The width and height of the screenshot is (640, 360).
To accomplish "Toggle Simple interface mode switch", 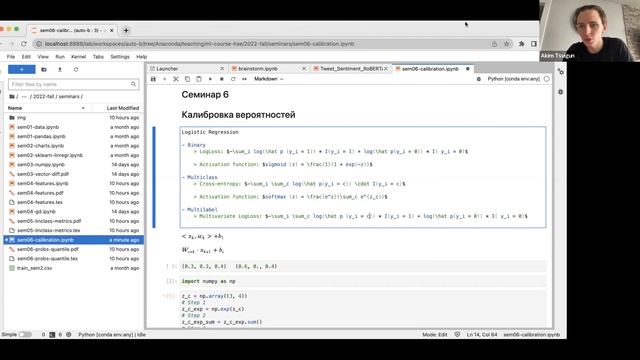I will (x=25, y=335).
